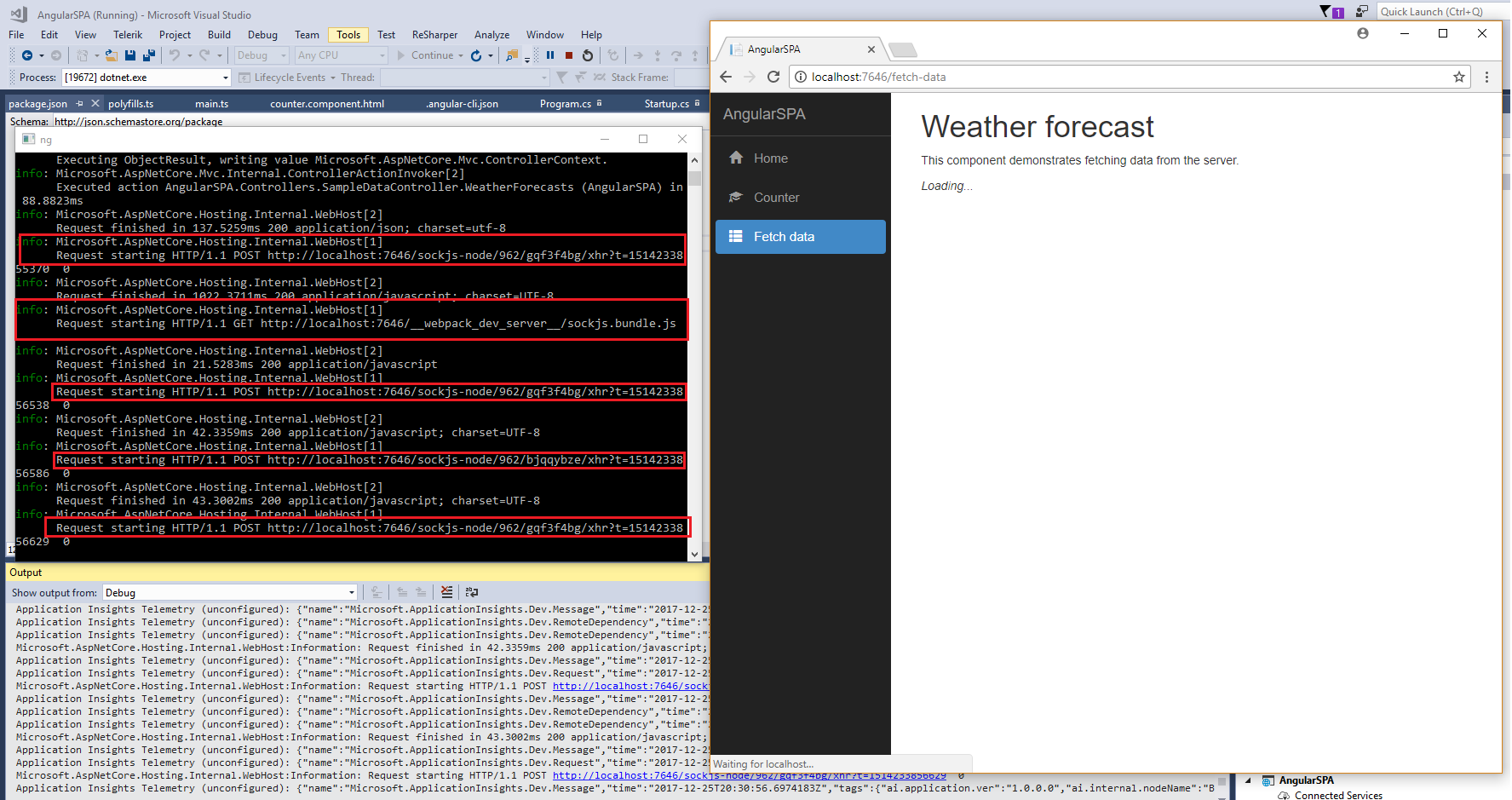Open the ReSharper menu
This screenshot has width=1512, height=800.
(x=434, y=35)
